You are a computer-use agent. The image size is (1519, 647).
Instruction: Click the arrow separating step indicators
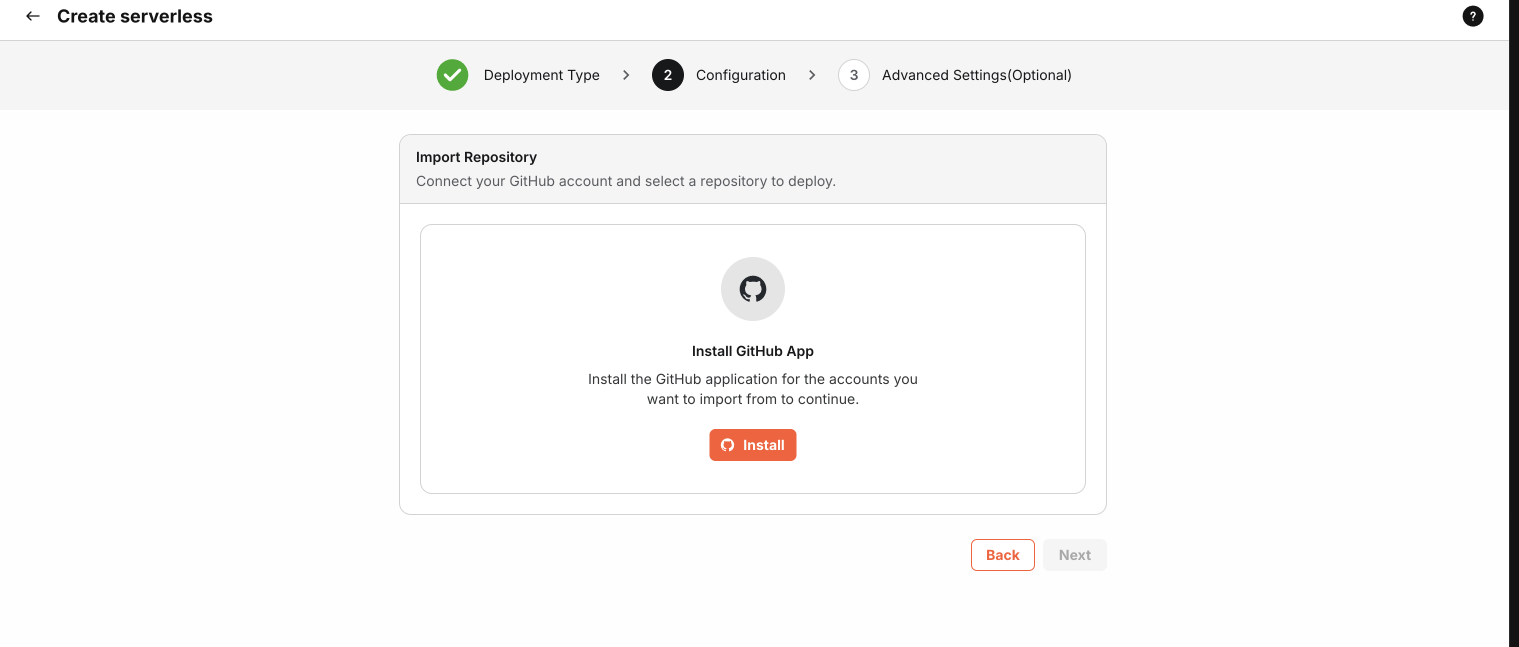tap(625, 75)
